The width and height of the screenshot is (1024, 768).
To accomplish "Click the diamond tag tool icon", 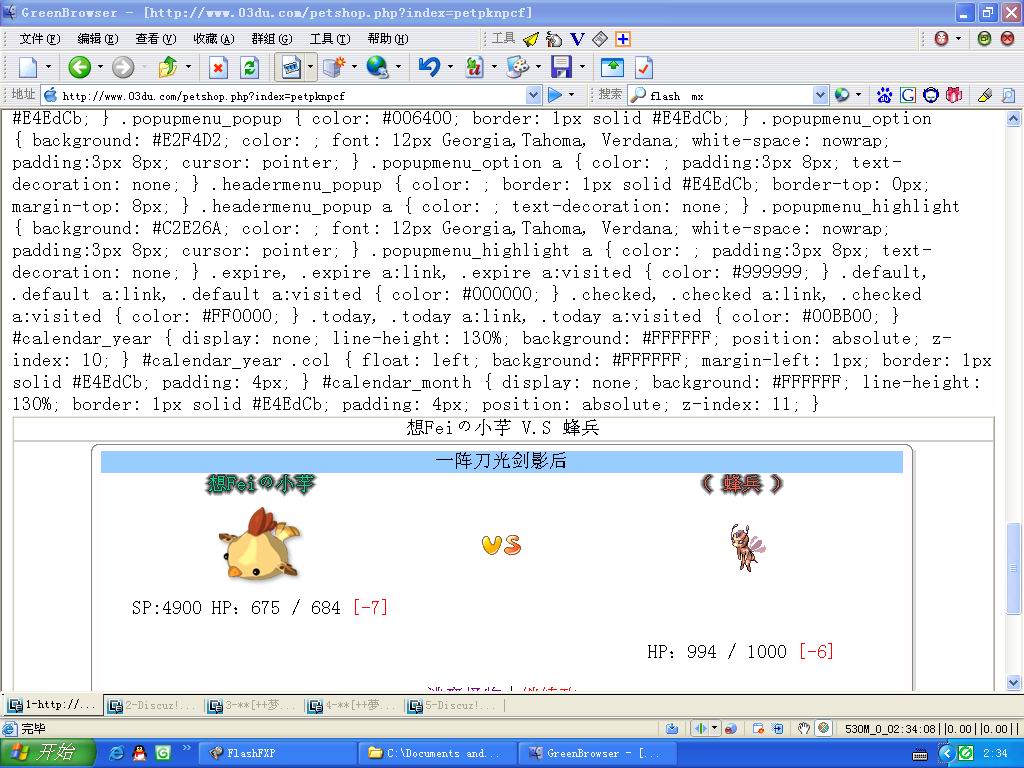I will coord(600,39).
